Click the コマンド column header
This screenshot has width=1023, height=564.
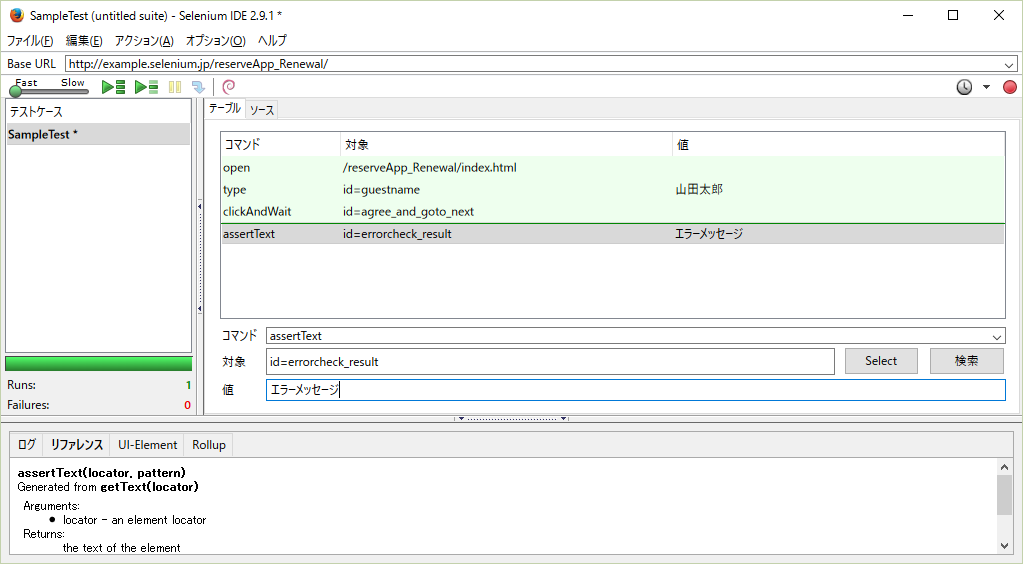(x=281, y=144)
